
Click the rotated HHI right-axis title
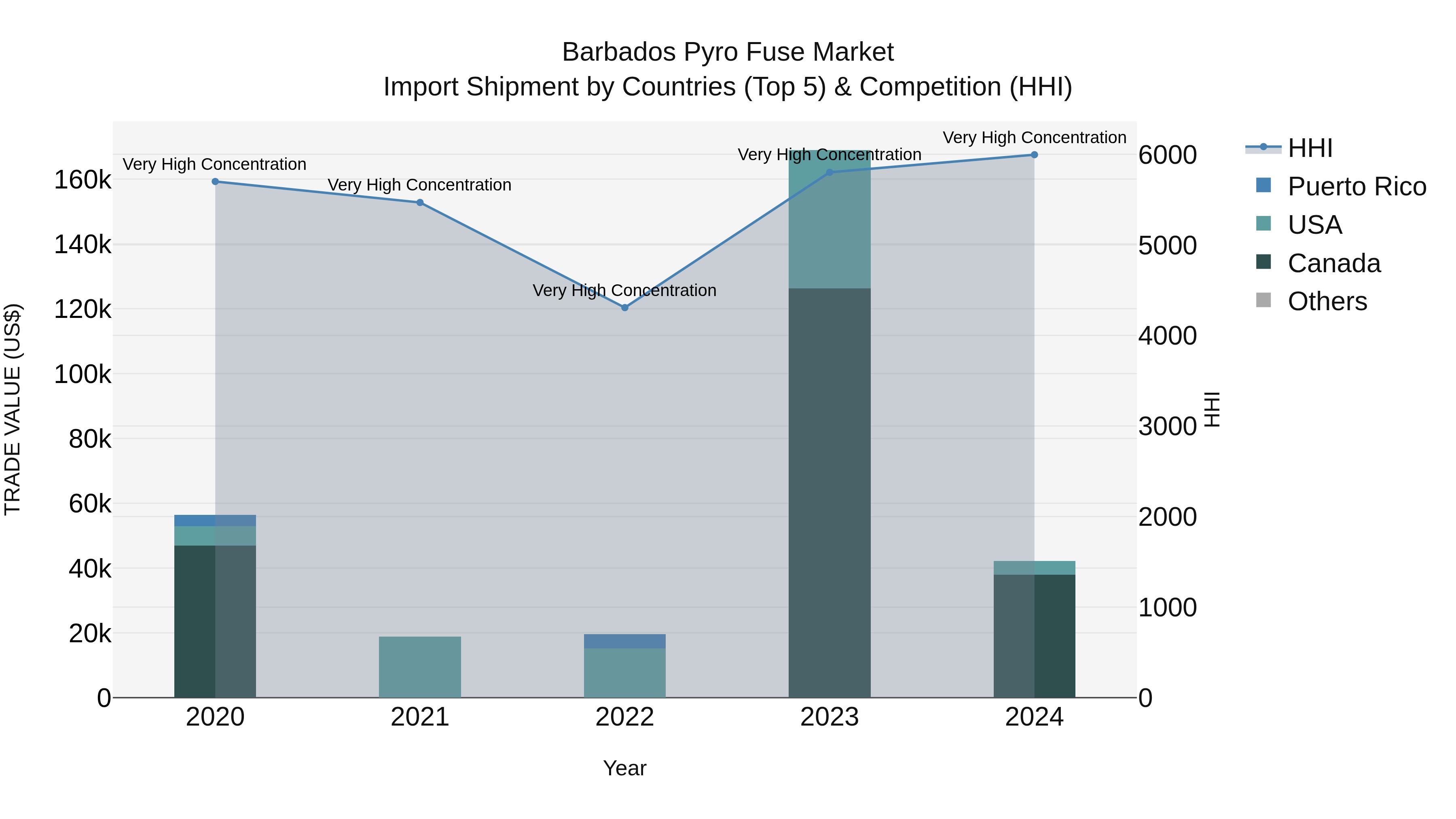1213,409
